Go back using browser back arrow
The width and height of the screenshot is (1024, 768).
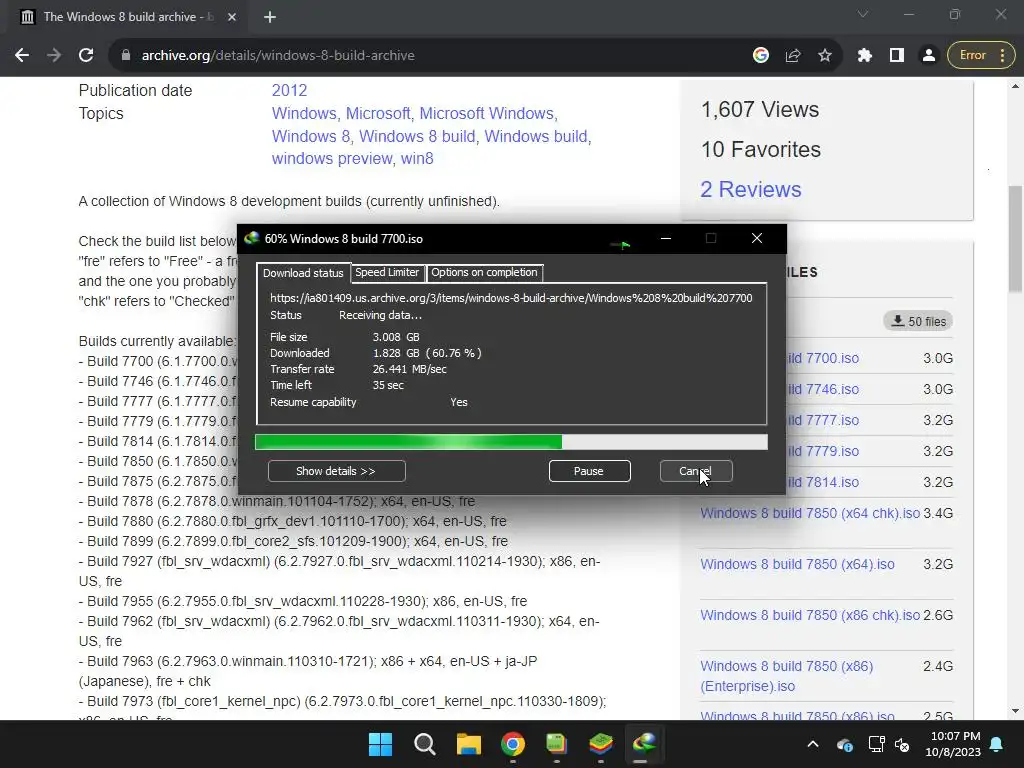click(x=22, y=56)
